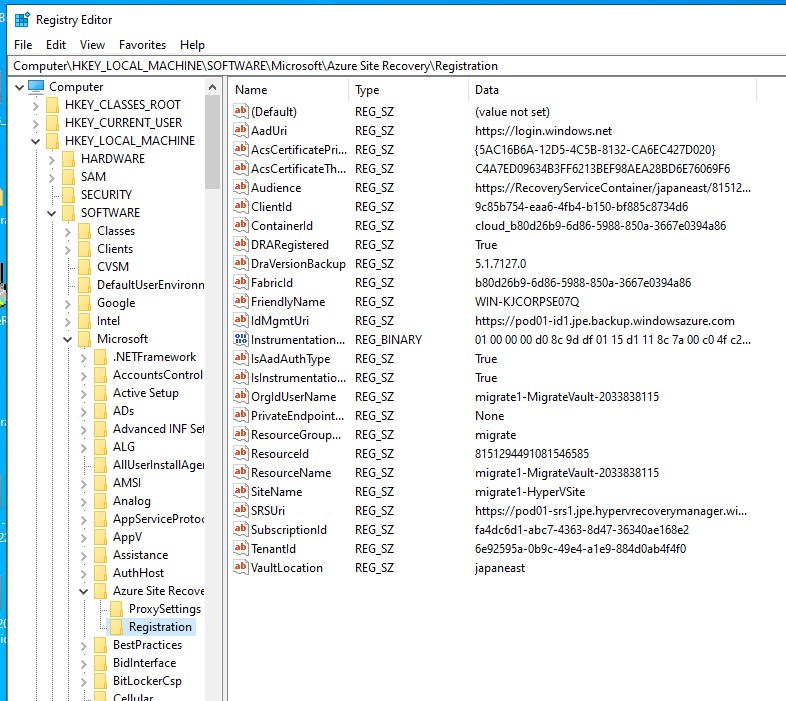Click the DRARegistered string value icon
The image size is (786, 701).
[x=241, y=245]
